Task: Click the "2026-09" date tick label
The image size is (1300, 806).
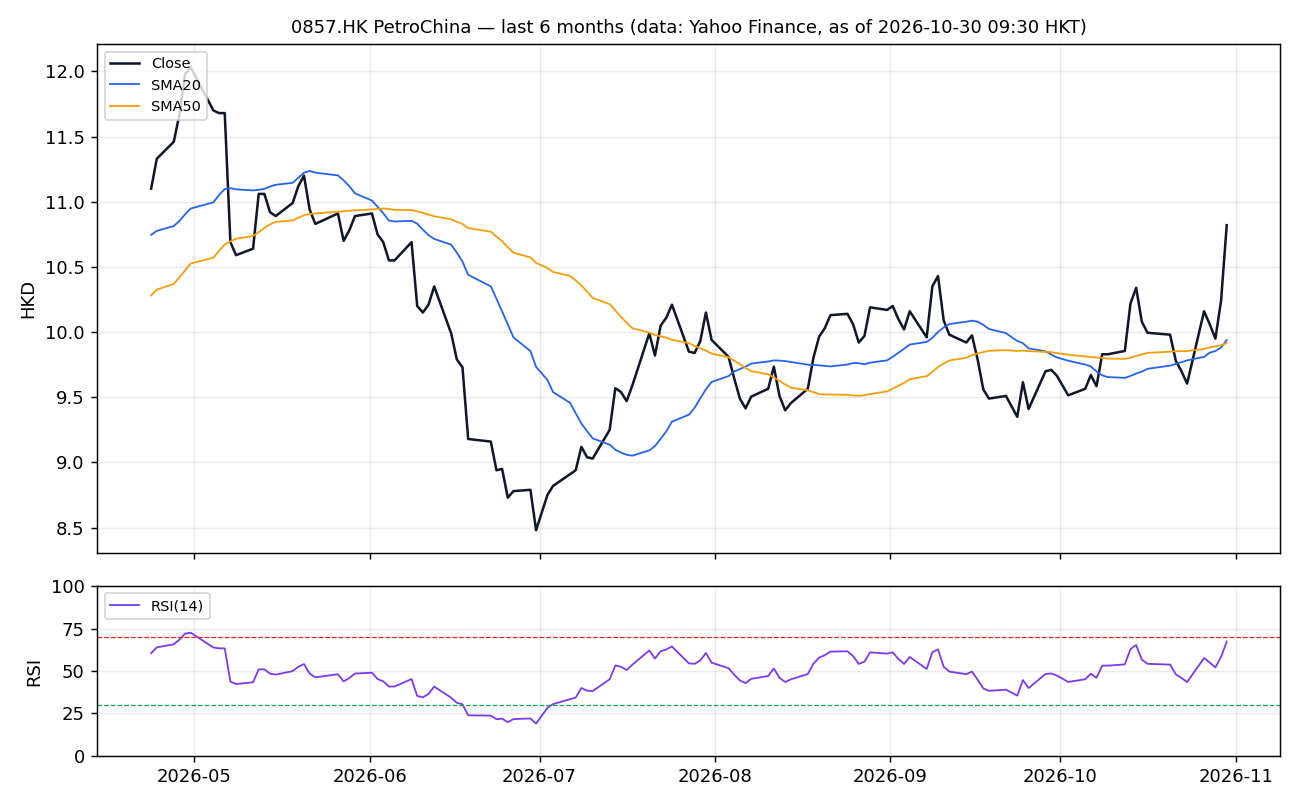Action: (x=890, y=777)
